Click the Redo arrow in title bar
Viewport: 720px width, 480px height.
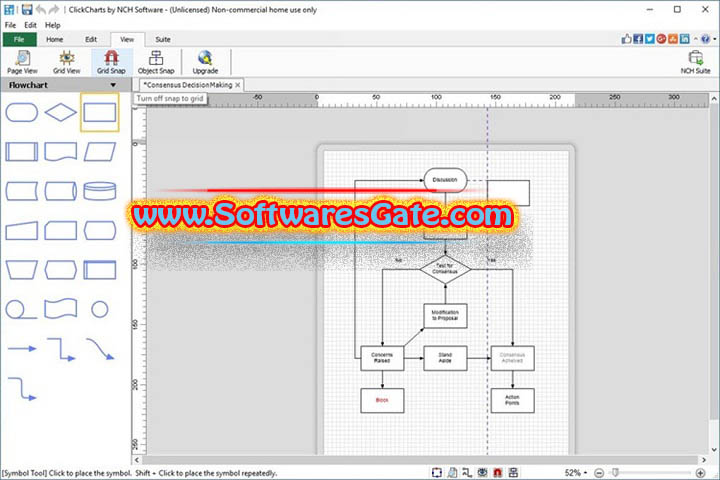(x=54, y=9)
